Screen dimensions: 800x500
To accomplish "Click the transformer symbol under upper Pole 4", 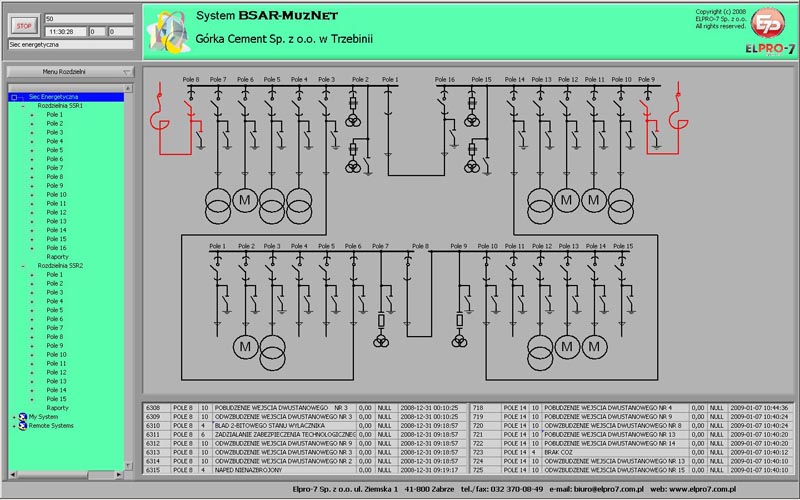I will coord(299,206).
